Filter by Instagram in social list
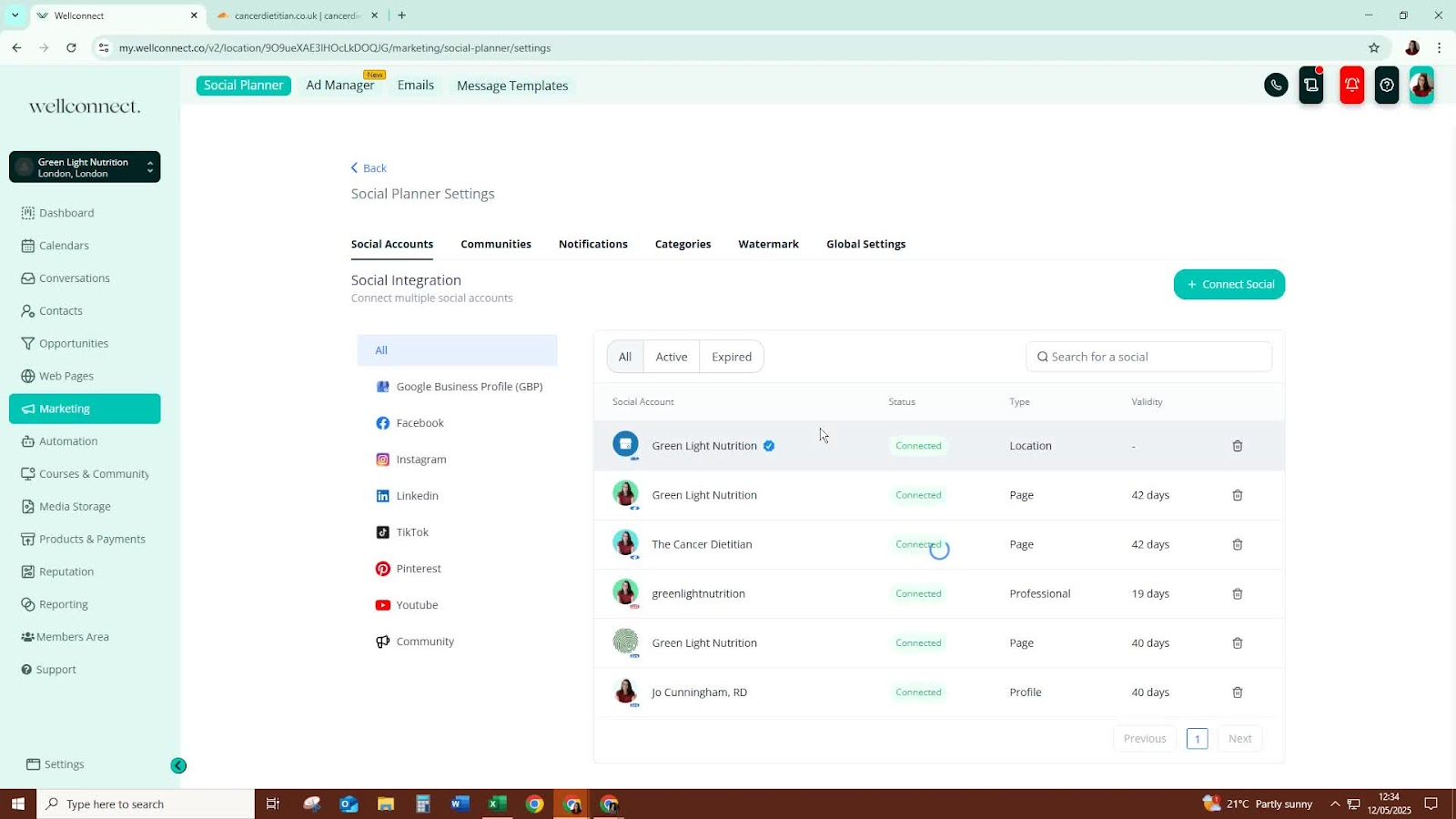This screenshot has width=1456, height=819. 420,460
